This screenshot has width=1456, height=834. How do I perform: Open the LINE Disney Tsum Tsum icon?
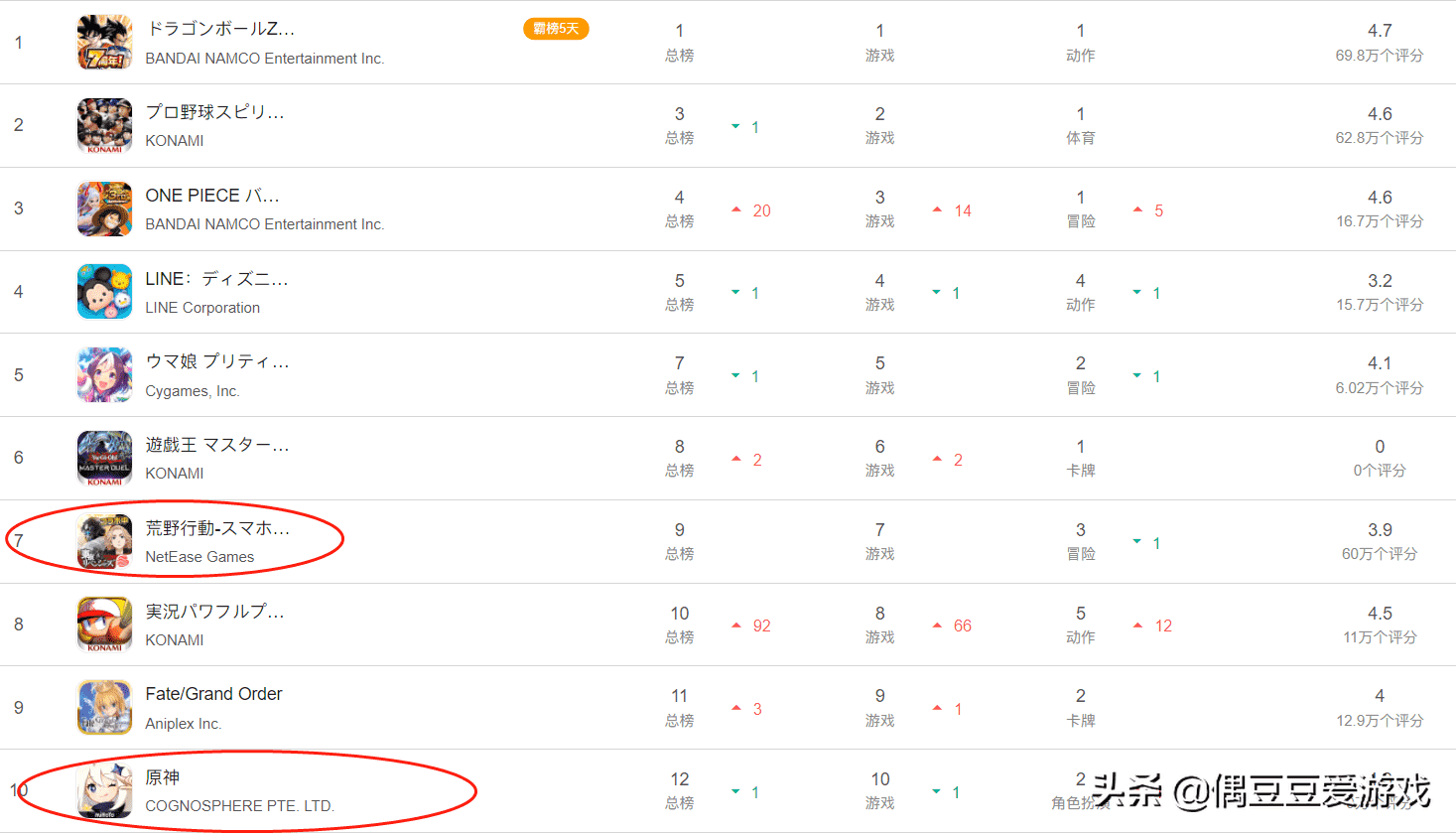pyautogui.click(x=104, y=292)
